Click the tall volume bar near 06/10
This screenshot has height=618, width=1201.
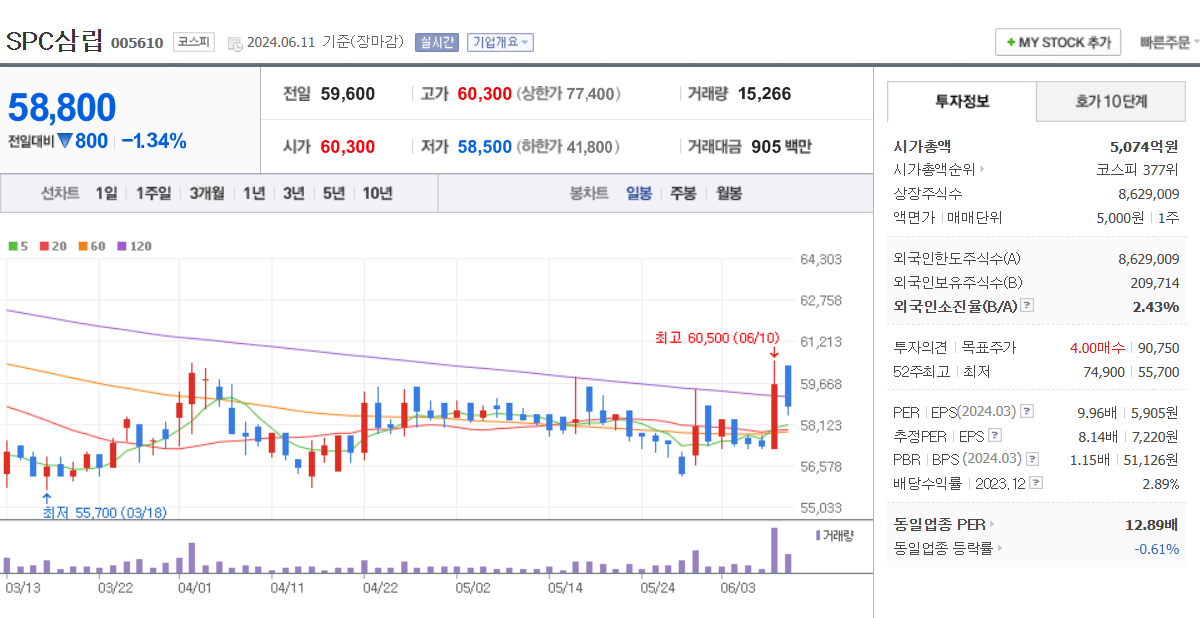[x=774, y=550]
